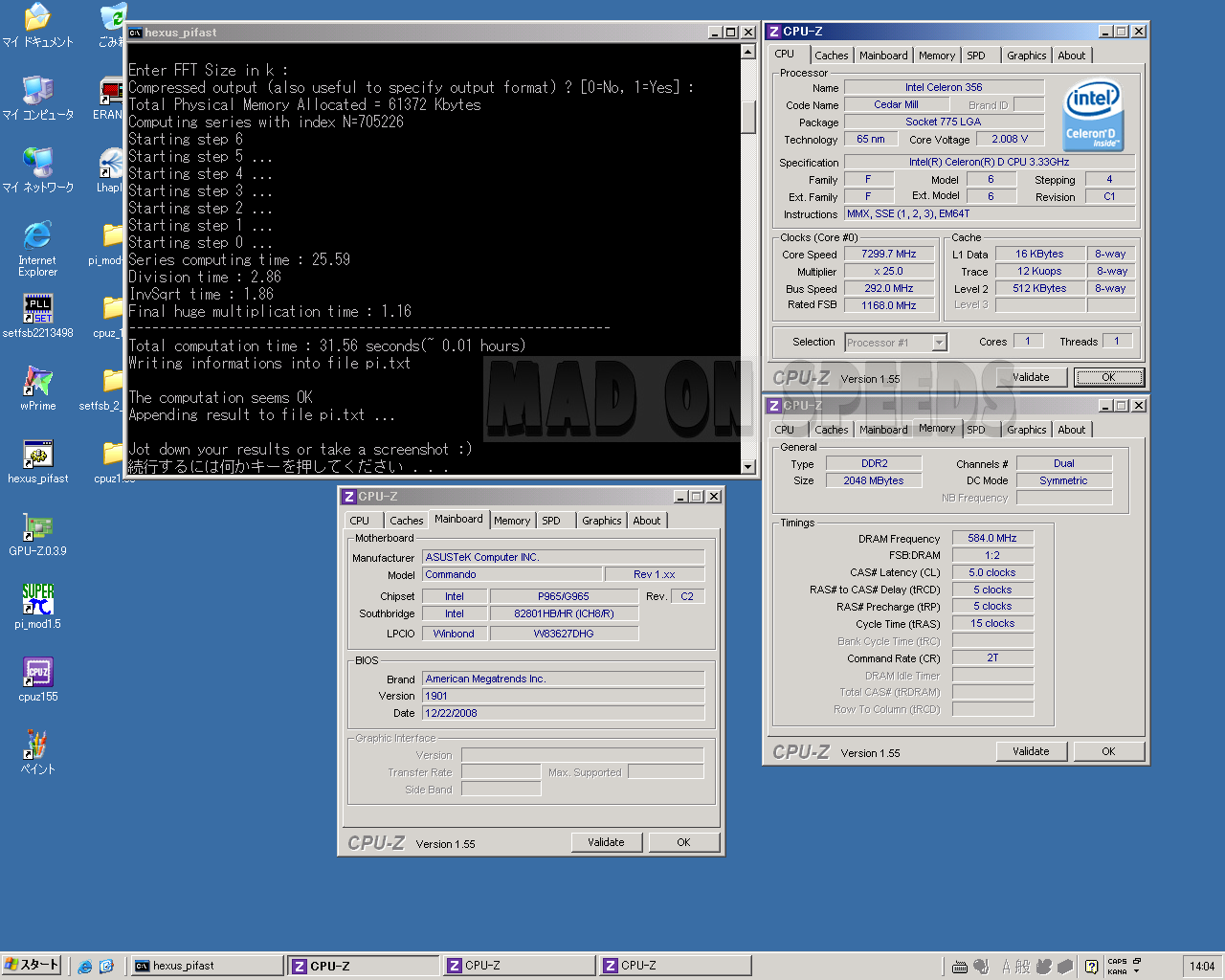Switch to hexus_pifast in the taskbar
The height and width of the screenshot is (980, 1225).
coord(206,966)
